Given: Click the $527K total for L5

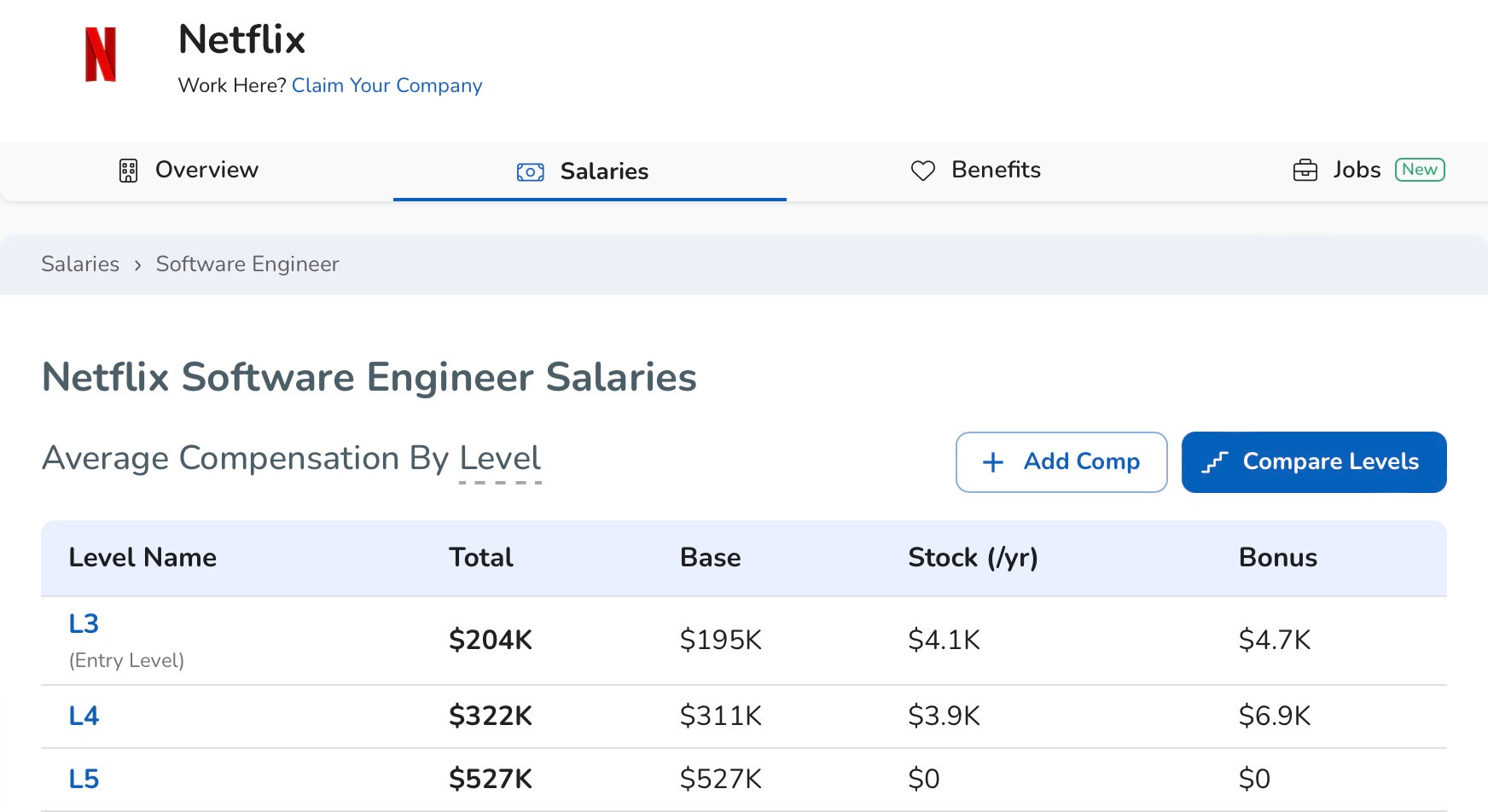Looking at the screenshot, I should [x=491, y=779].
